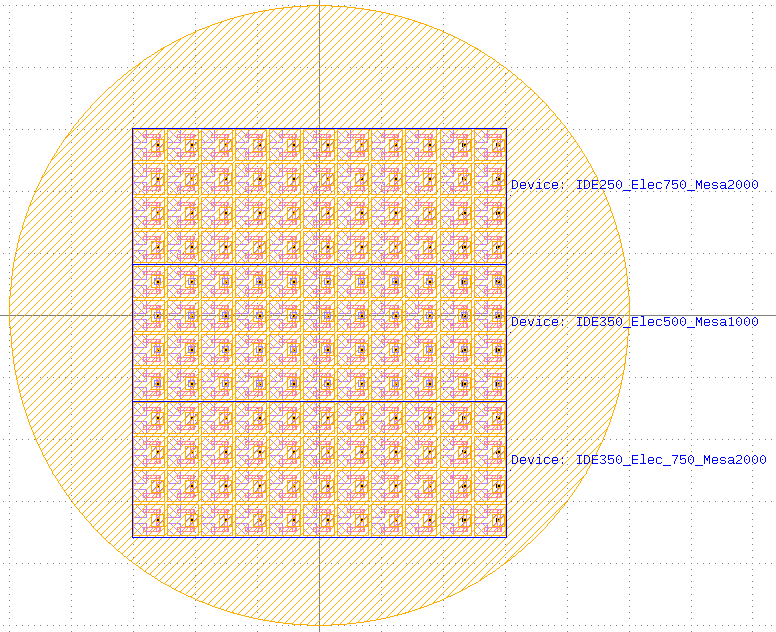Select the blue-outlined IDE350_Elec_750_Mesa2000 device array
776x632 pixels.
click(319, 469)
